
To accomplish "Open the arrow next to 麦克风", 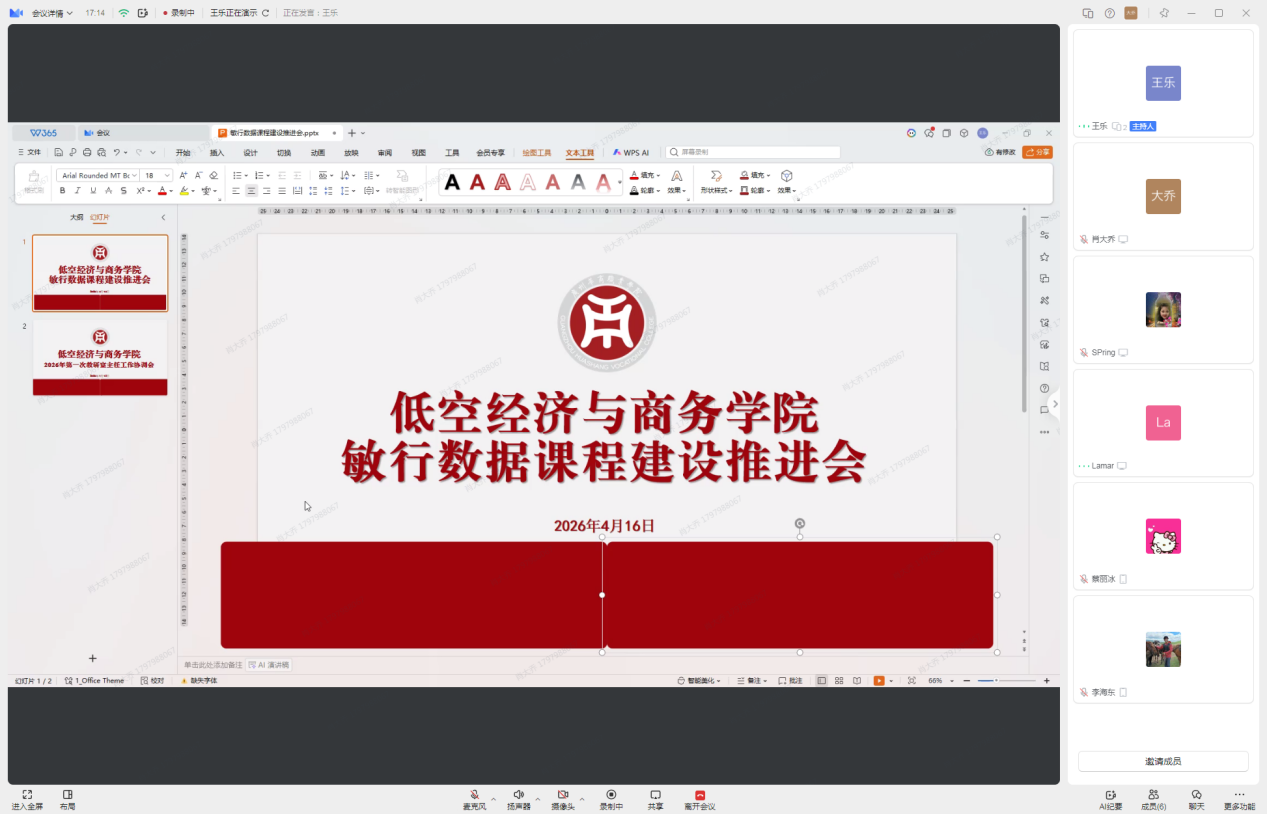I will point(493,799).
